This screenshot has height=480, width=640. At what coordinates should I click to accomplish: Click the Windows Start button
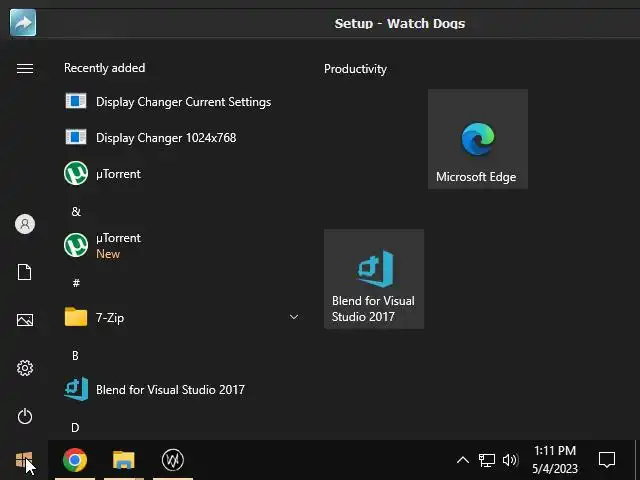[24, 460]
